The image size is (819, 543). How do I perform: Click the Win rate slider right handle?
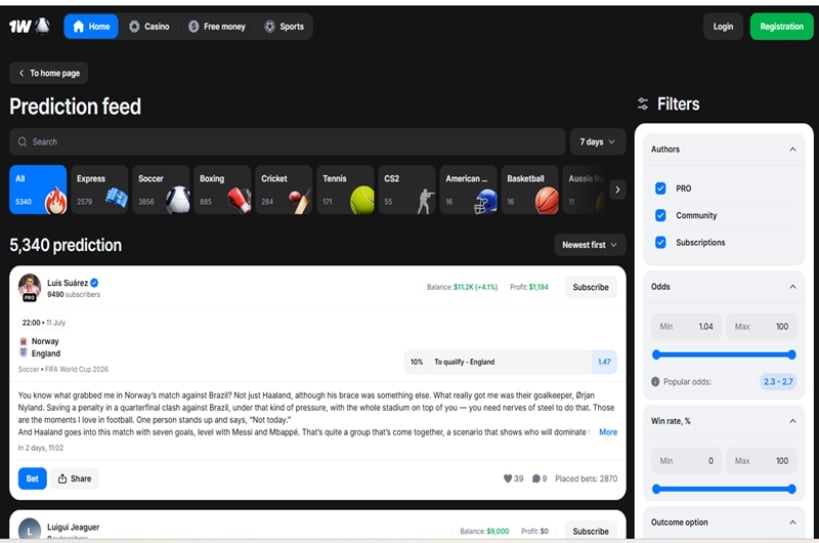(x=792, y=489)
